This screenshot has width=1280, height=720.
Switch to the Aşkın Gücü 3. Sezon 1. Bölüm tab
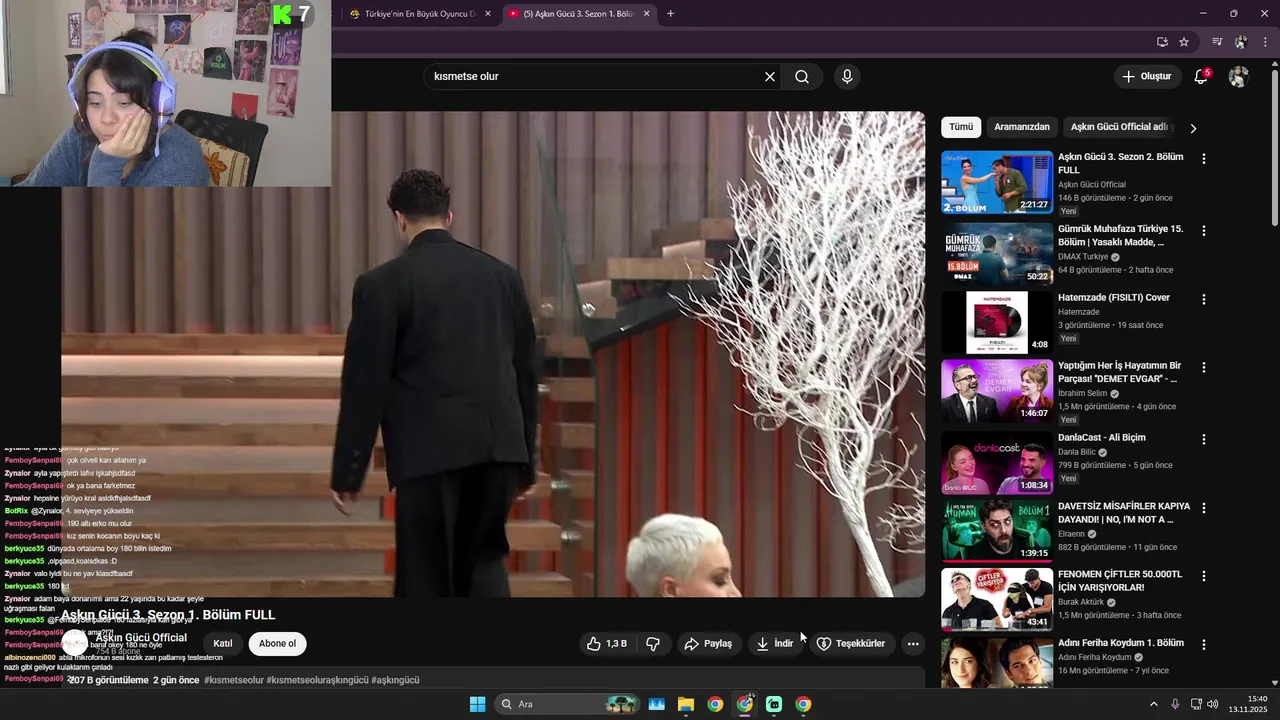pyautogui.click(x=578, y=14)
